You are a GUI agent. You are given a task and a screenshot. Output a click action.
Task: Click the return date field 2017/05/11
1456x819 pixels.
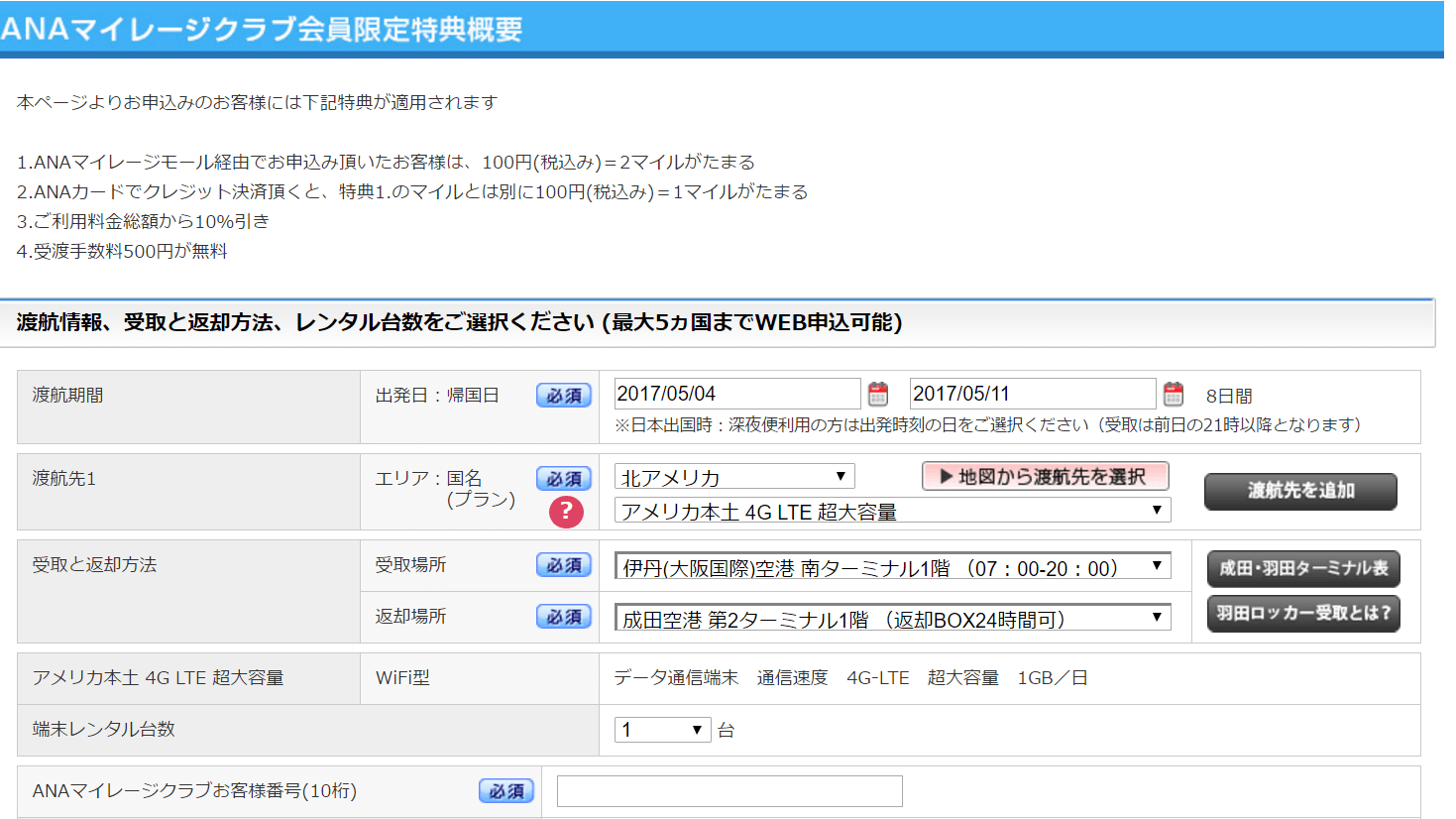(1032, 394)
